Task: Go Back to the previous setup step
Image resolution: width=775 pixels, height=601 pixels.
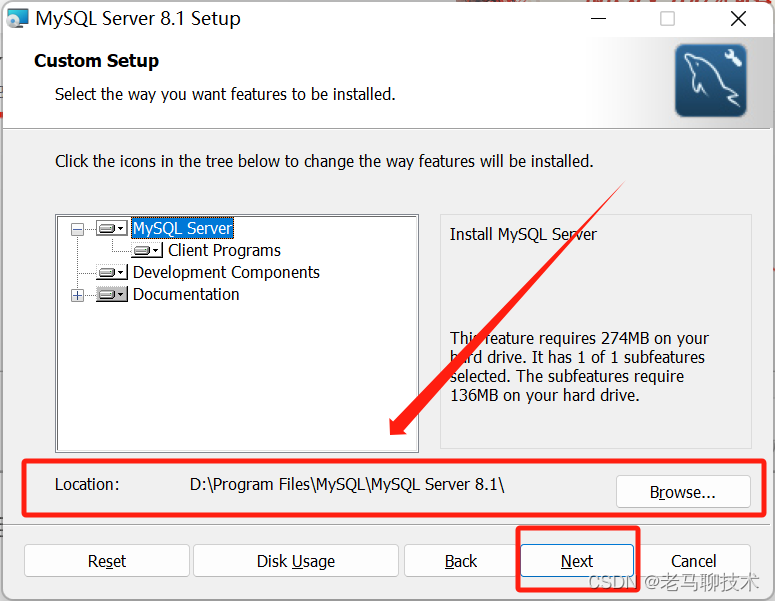Action: click(x=461, y=561)
